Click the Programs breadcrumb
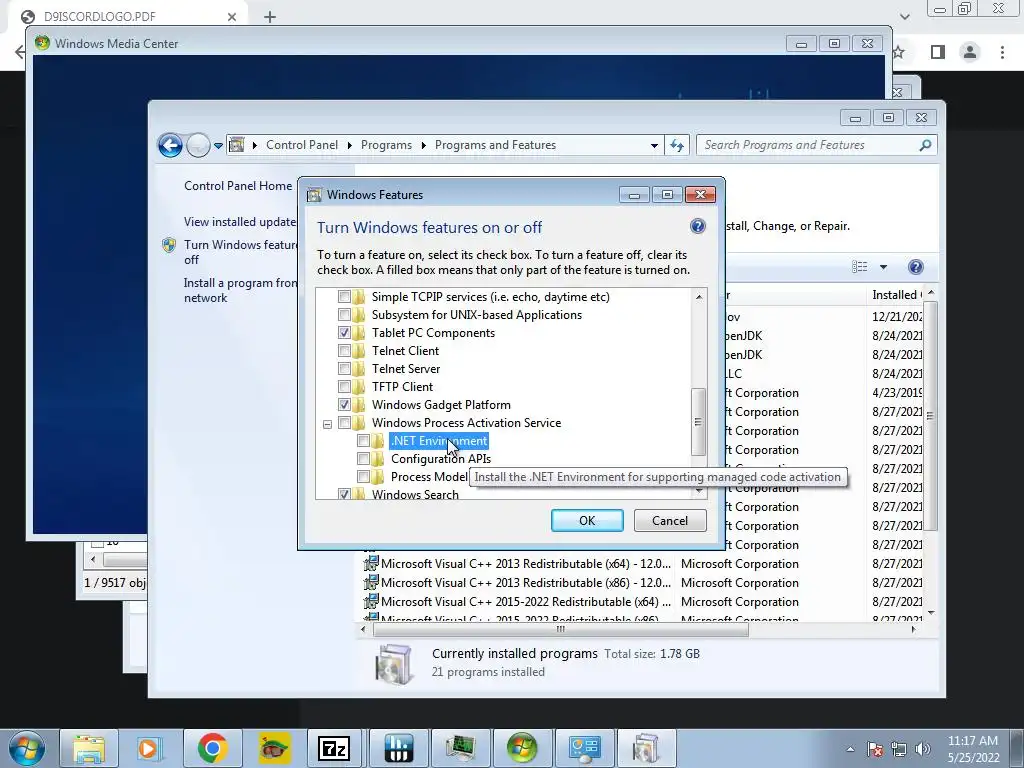Screen dimensions: 1024x768 point(386,145)
